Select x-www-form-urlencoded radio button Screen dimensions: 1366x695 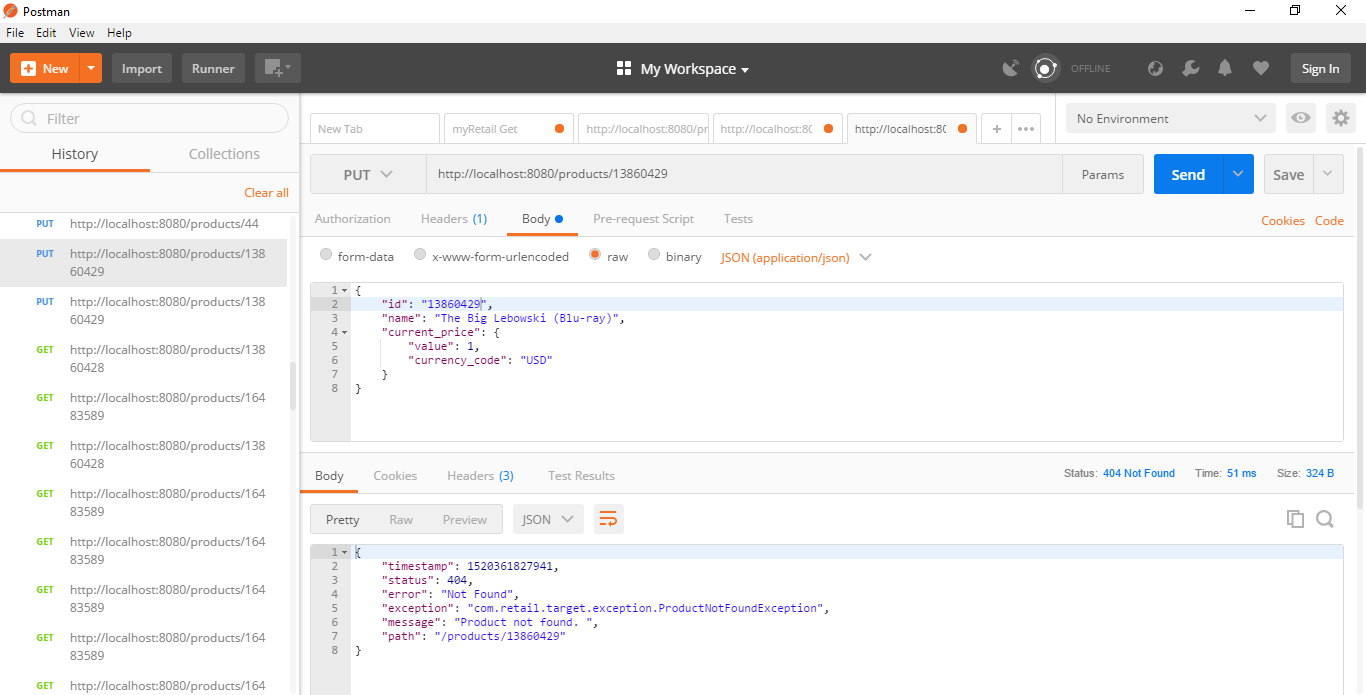[x=420, y=255]
